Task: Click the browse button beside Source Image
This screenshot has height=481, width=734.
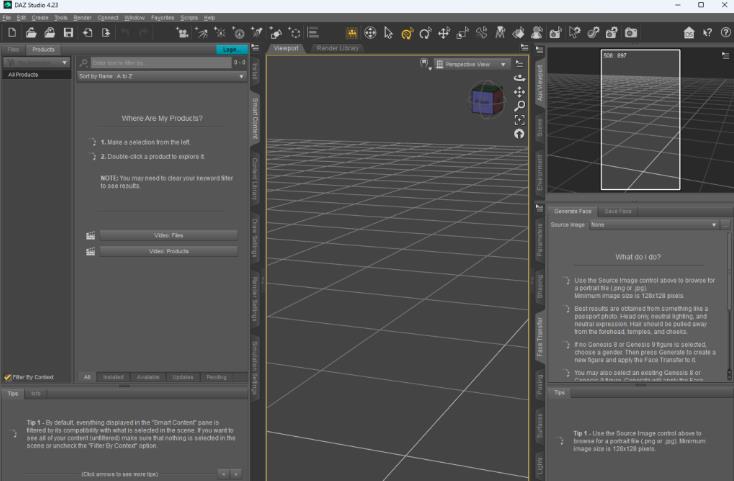Action: (x=726, y=225)
